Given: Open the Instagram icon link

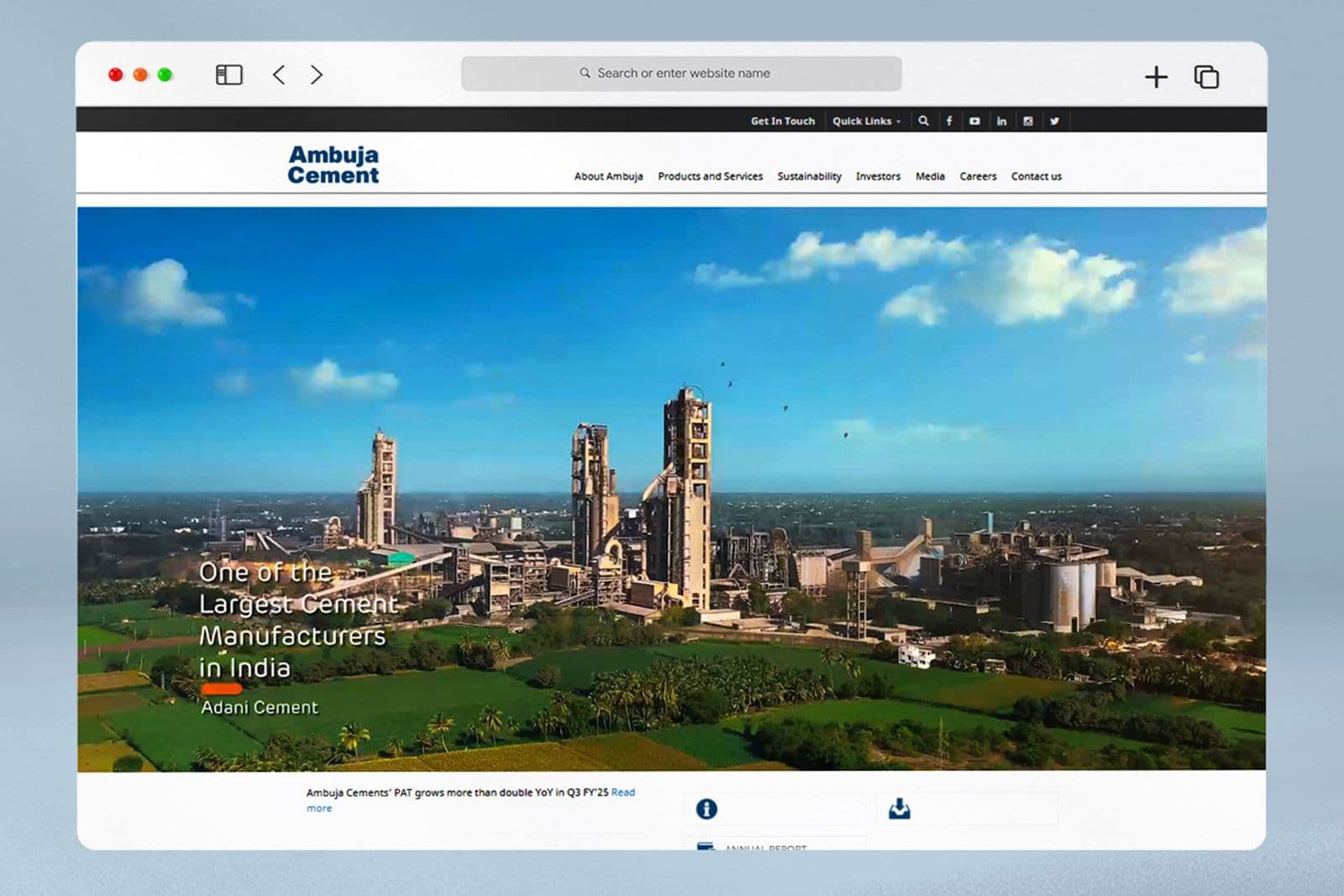Looking at the screenshot, I should (x=1027, y=121).
